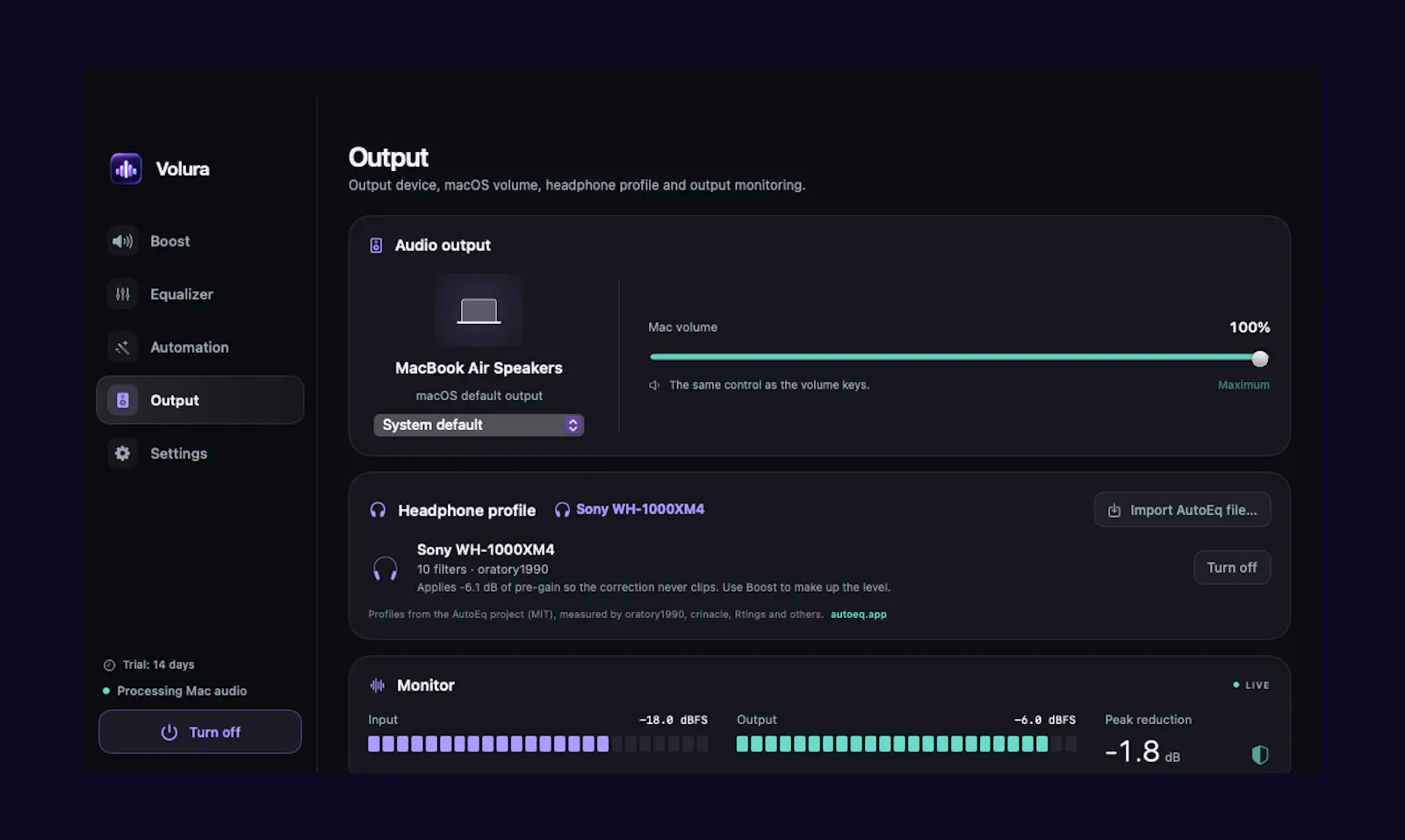Click Import AutoEq file button
The image size is (1405, 840).
(1182, 510)
